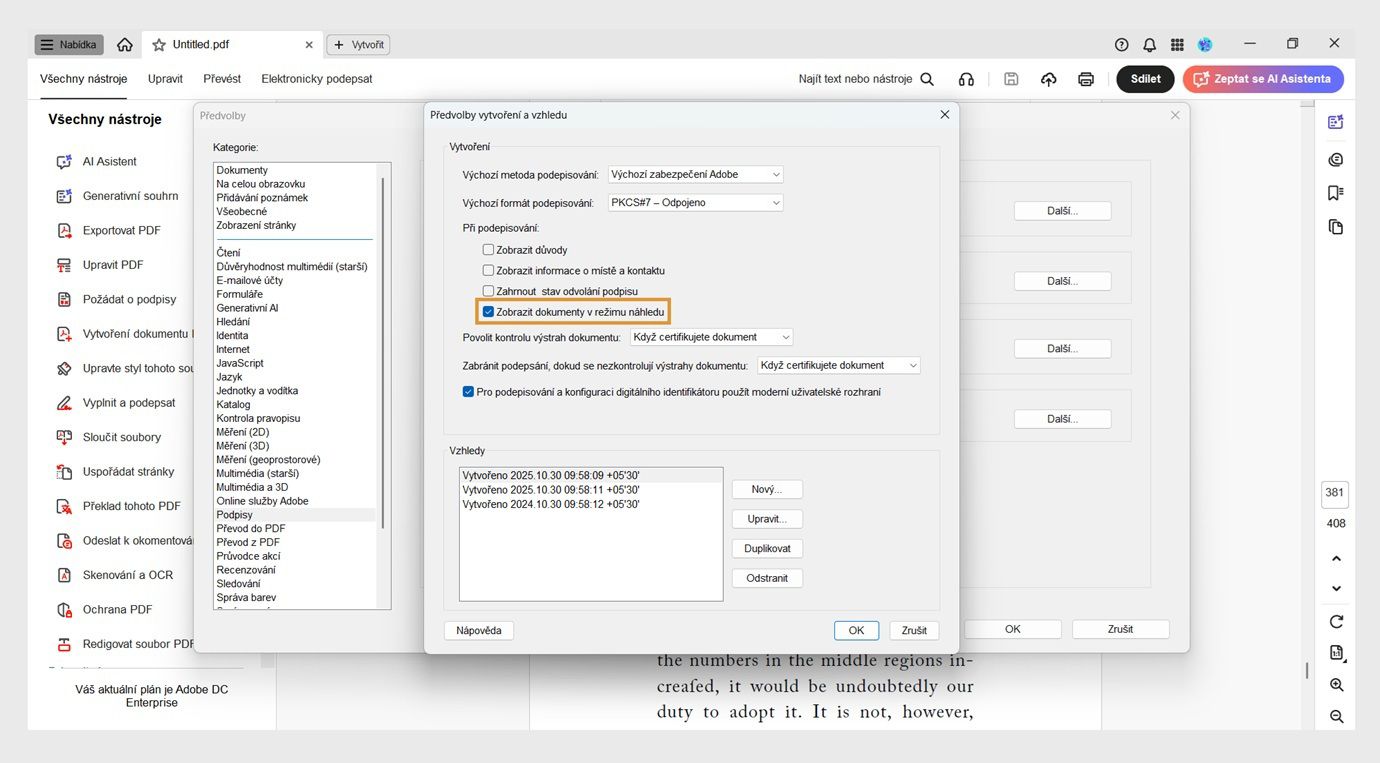Click Zeptat se AI Asistenta button
This screenshot has height=763, width=1380.
point(1263,79)
